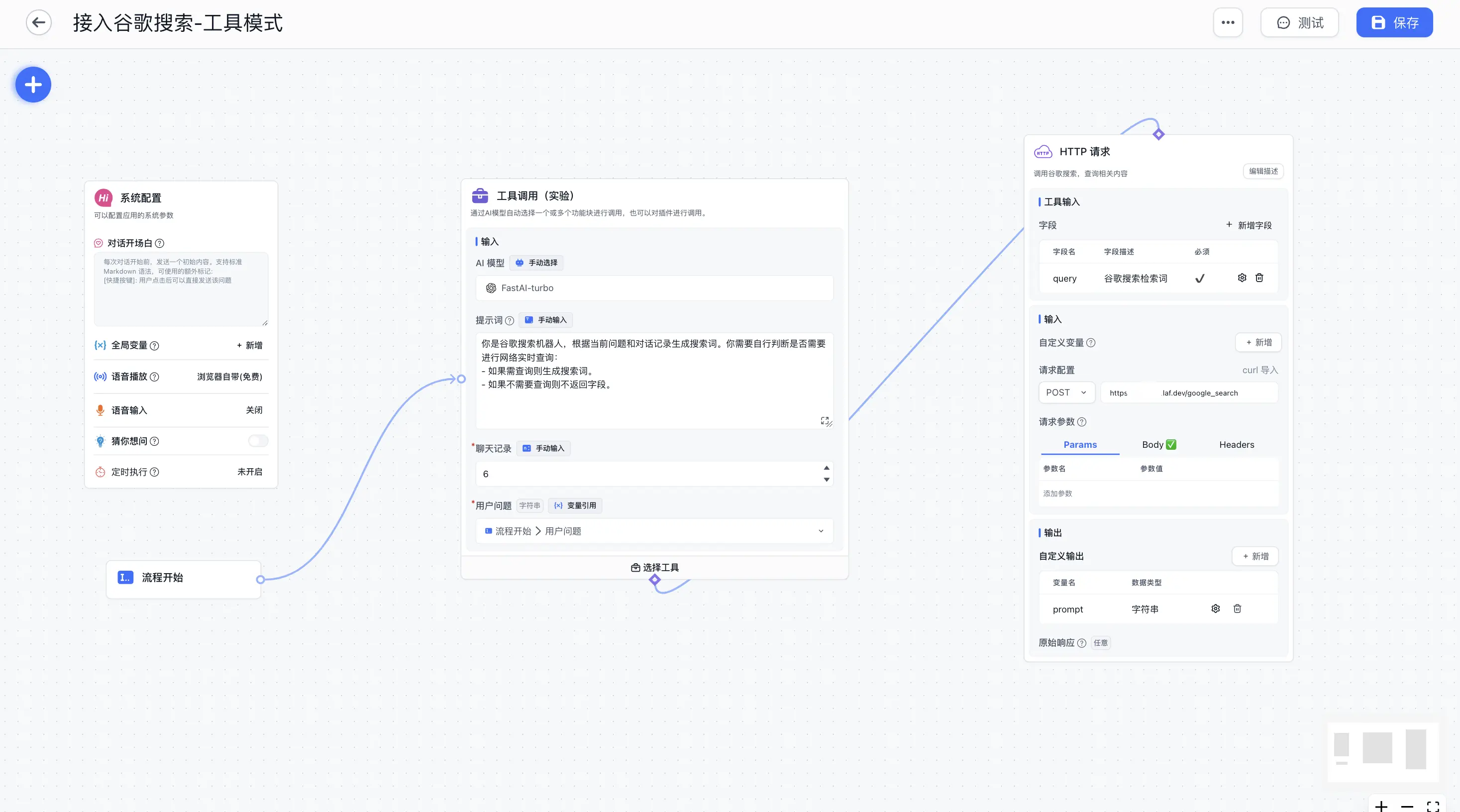1460x812 pixels.
Task: Toggle the query required checkmark
Action: (x=1200, y=278)
